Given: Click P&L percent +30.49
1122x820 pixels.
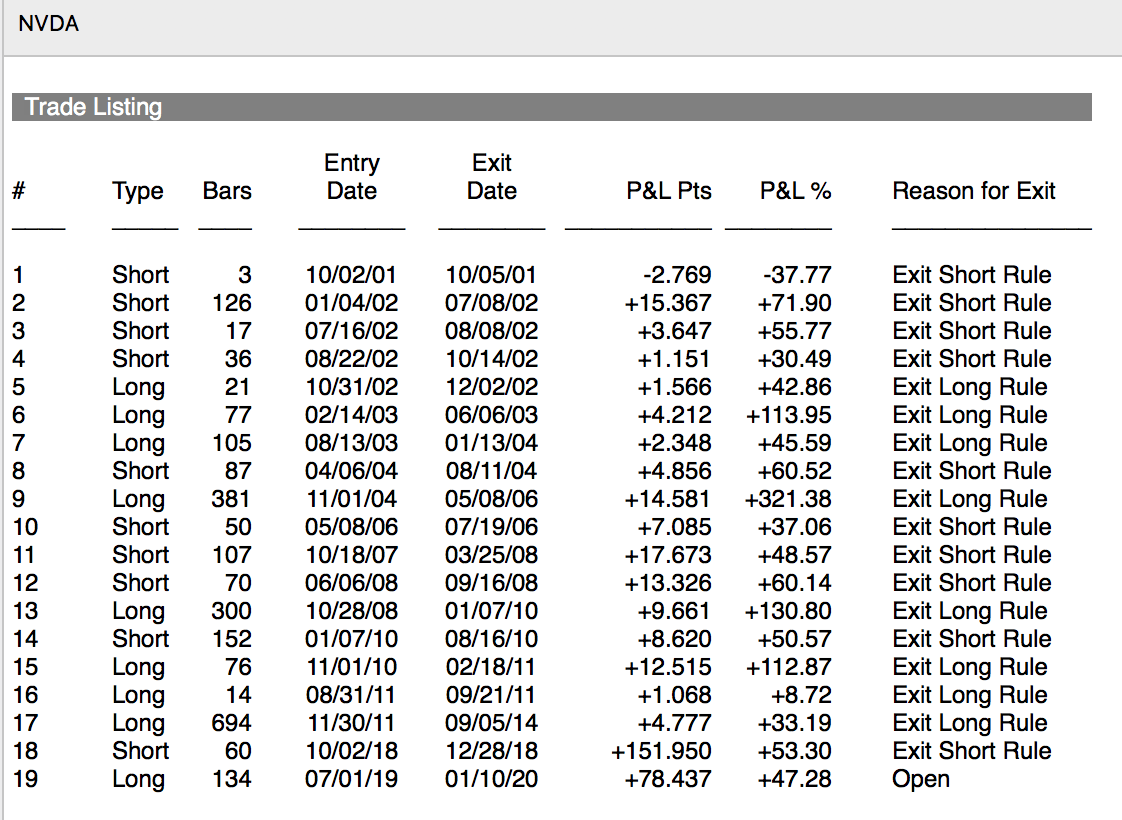Looking at the screenshot, I should pyautogui.click(x=794, y=358).
